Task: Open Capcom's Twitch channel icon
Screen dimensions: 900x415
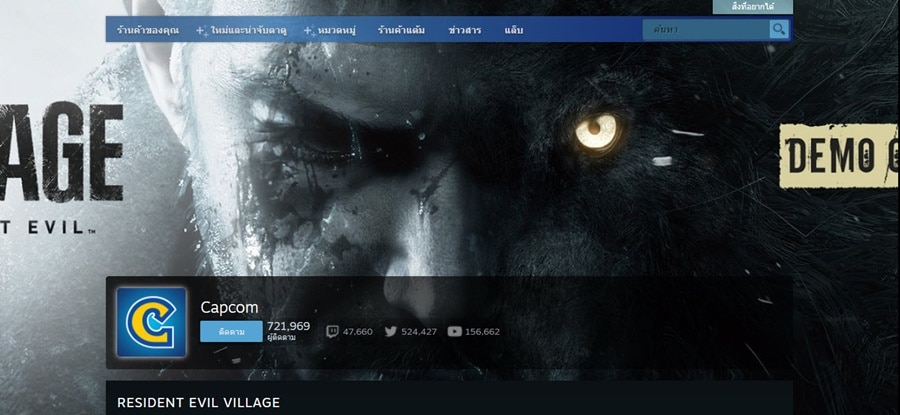Action: tap(332, 331)
